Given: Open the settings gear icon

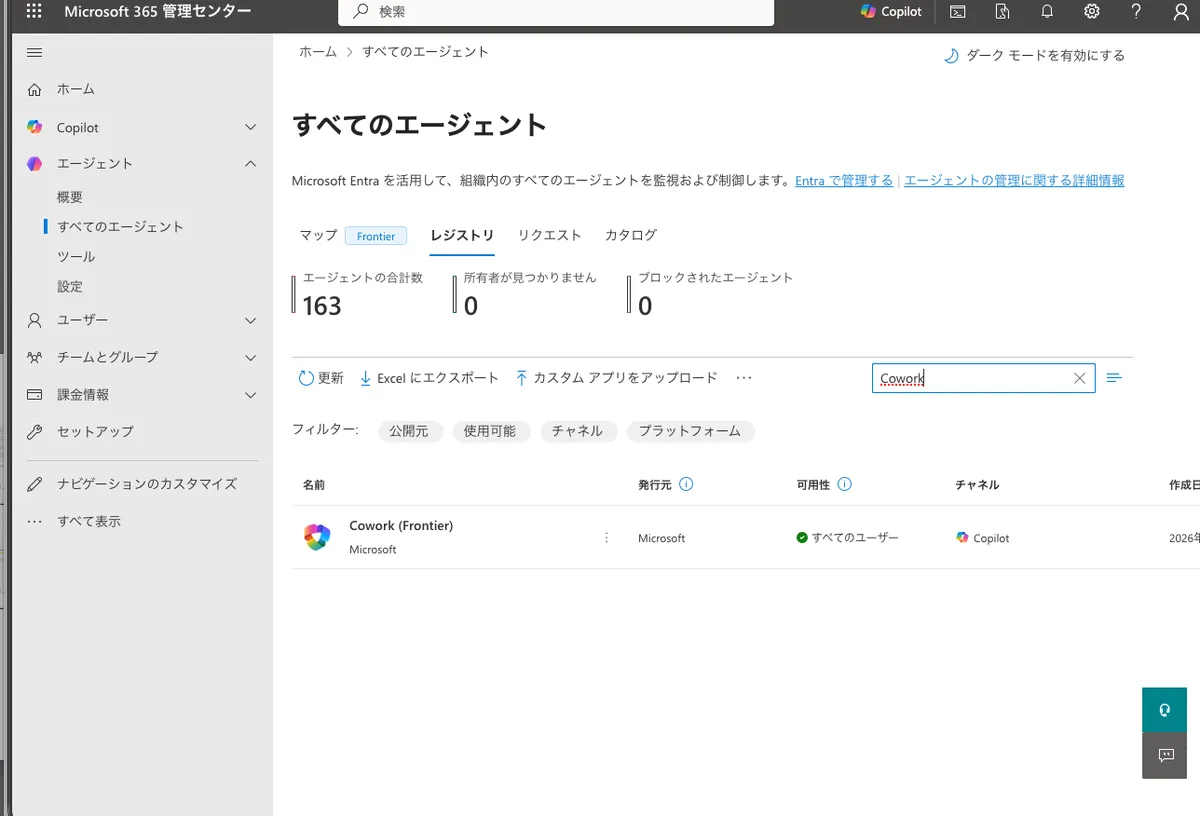Looking at the screenshot, I should 1092,12.
